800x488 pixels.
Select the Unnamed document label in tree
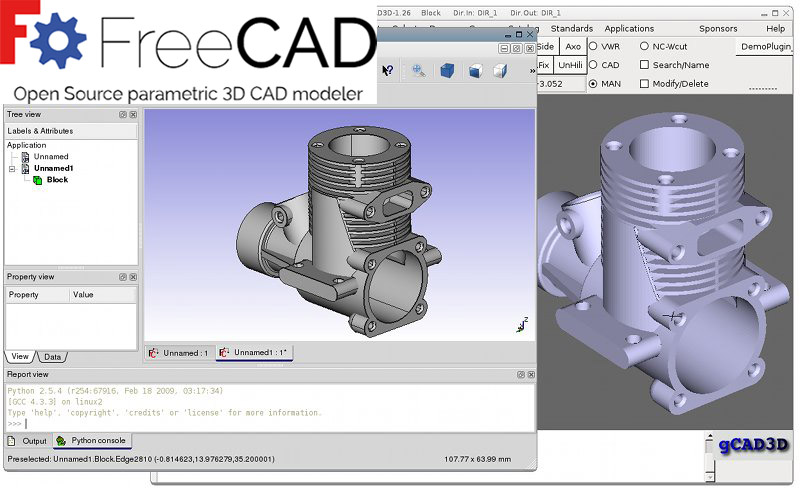tap(51, 157)
